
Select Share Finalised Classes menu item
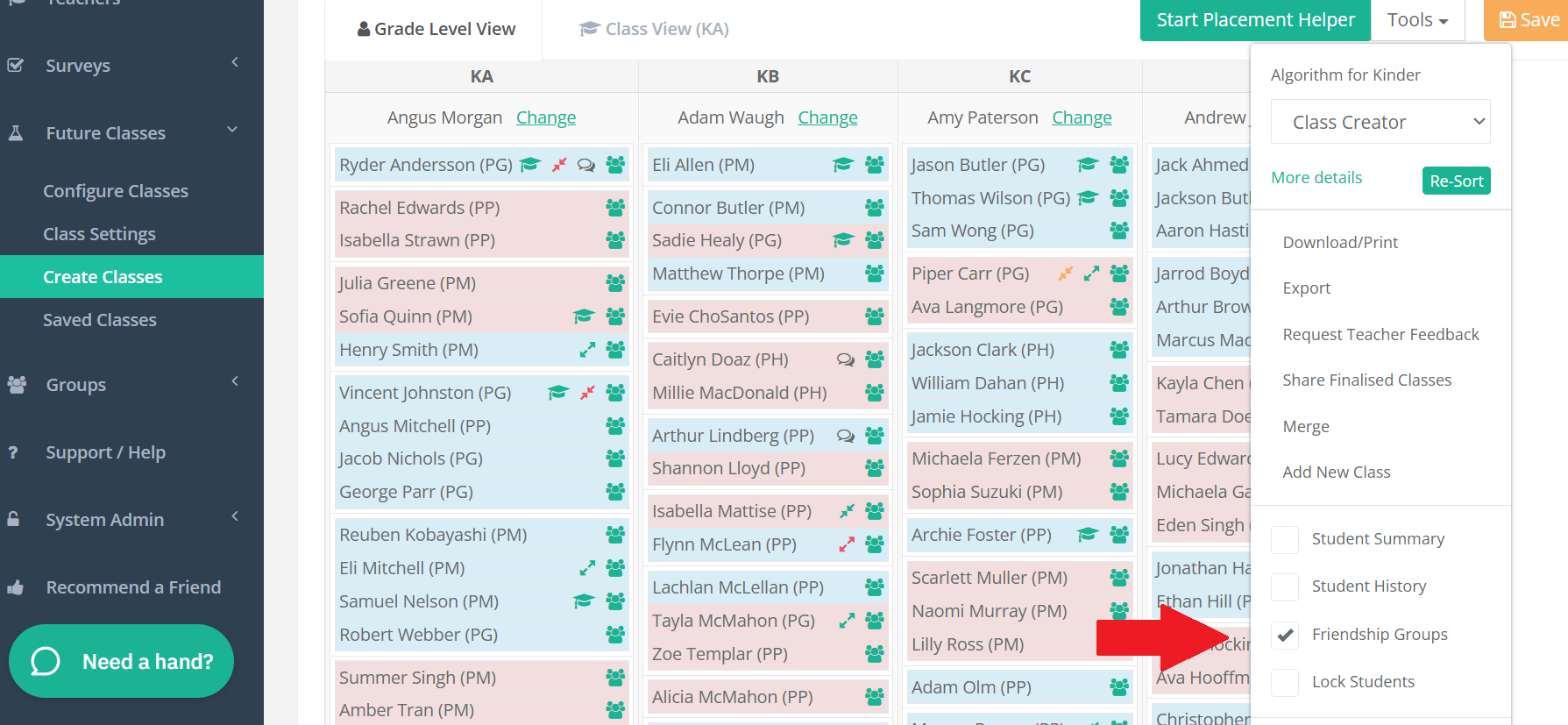1366,380
